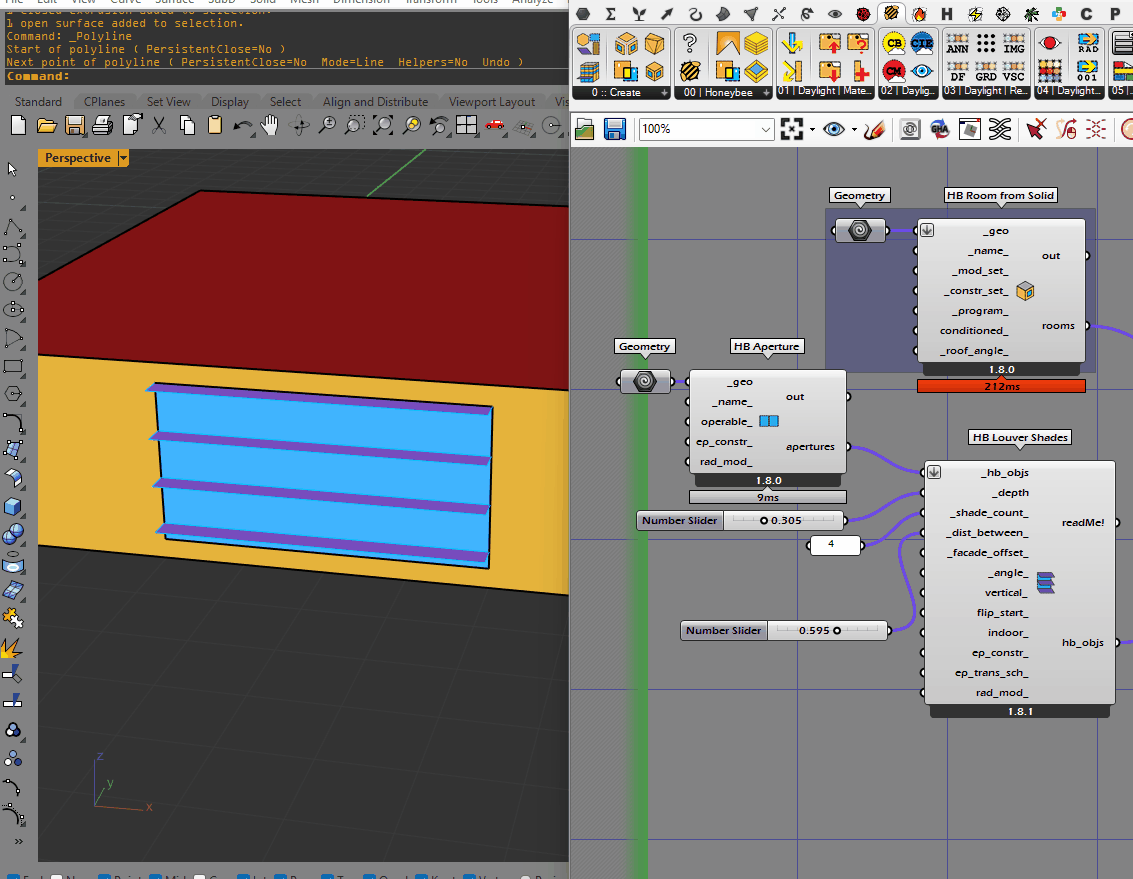This screenshot has height=879, width=1133.
Task: Open the 100% zoom level combo box
Action: [706, 129]
